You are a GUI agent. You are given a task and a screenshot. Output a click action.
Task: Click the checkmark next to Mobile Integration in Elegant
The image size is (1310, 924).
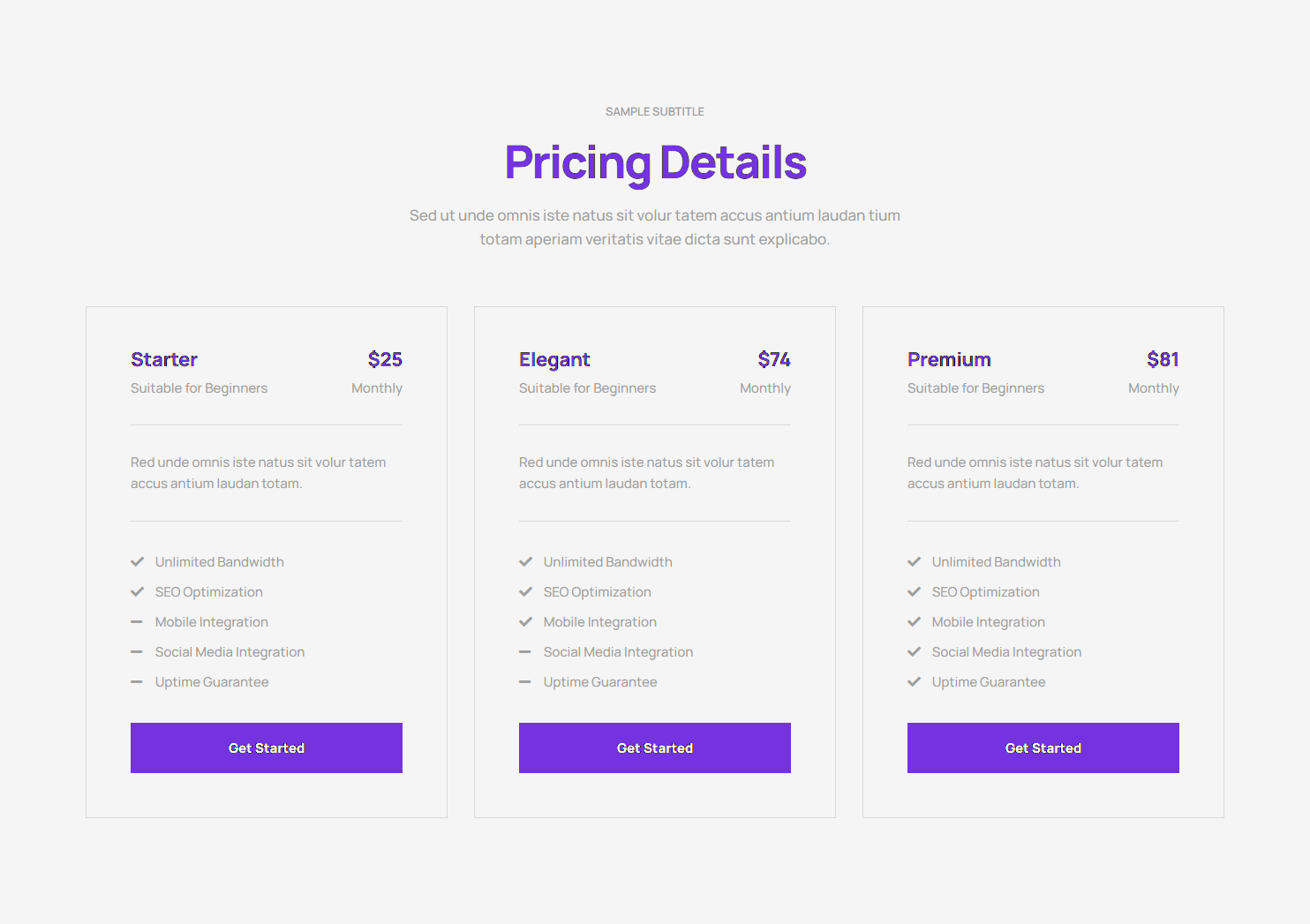[x=526, y=621]
